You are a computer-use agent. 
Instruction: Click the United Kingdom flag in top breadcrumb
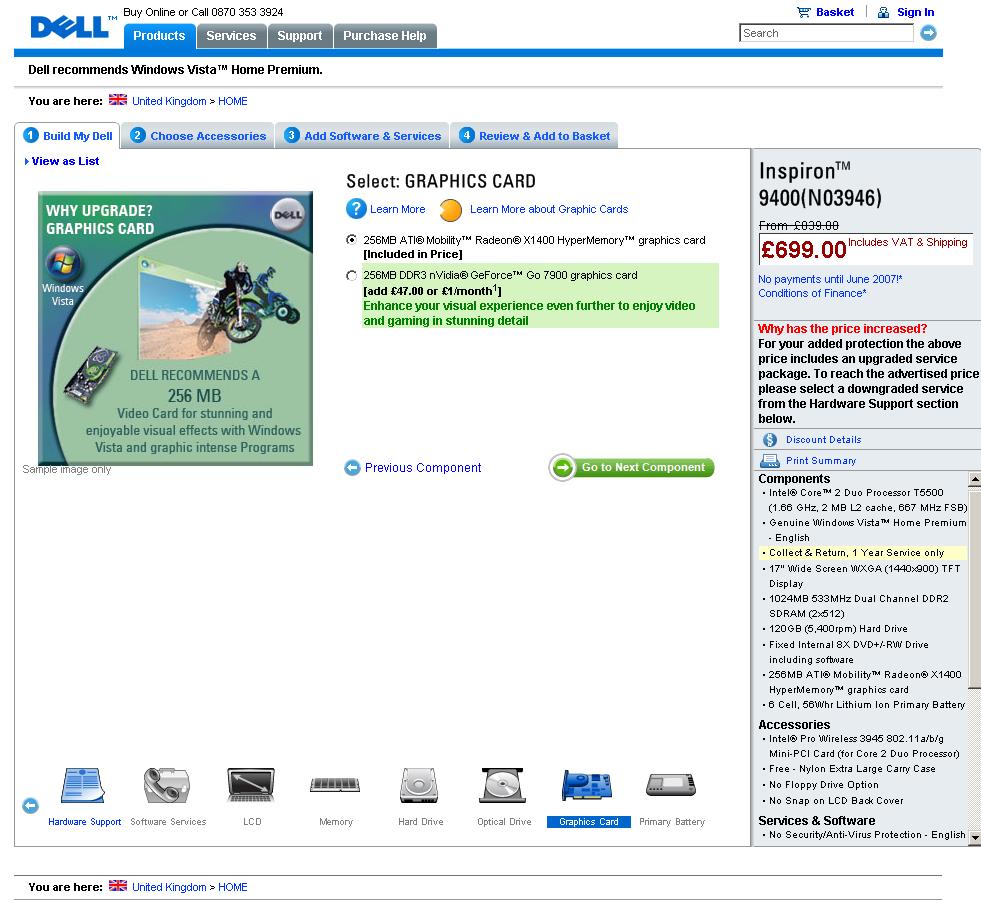point(118,100)
